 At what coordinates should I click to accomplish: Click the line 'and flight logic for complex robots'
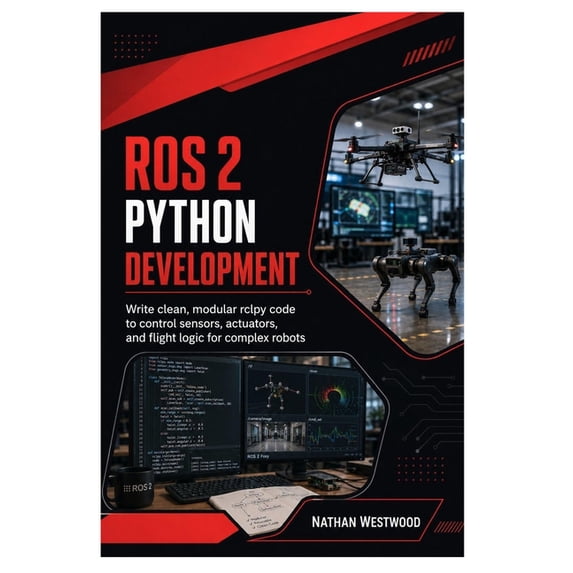[215, 338]
